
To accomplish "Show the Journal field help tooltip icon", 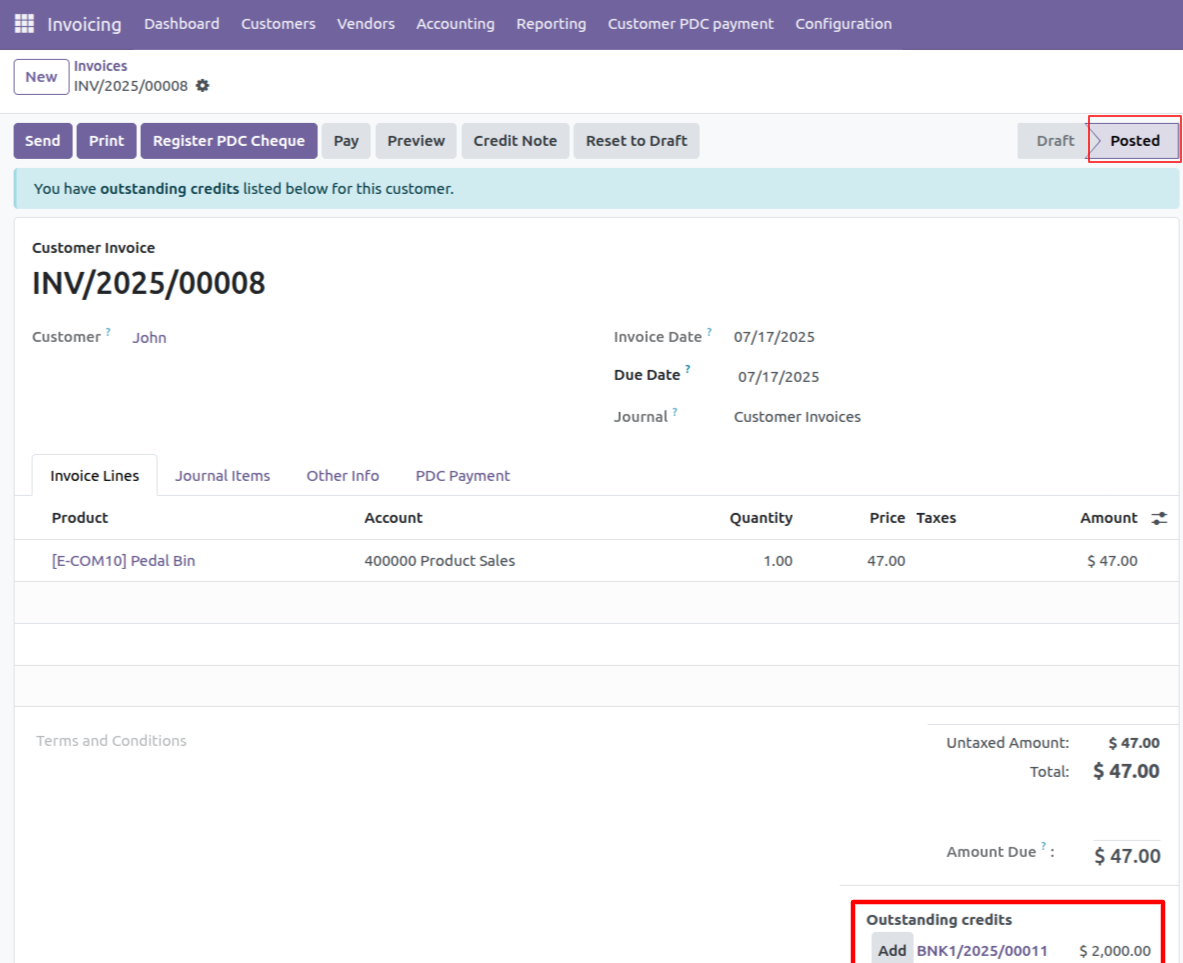I will (x=675, y=411).
